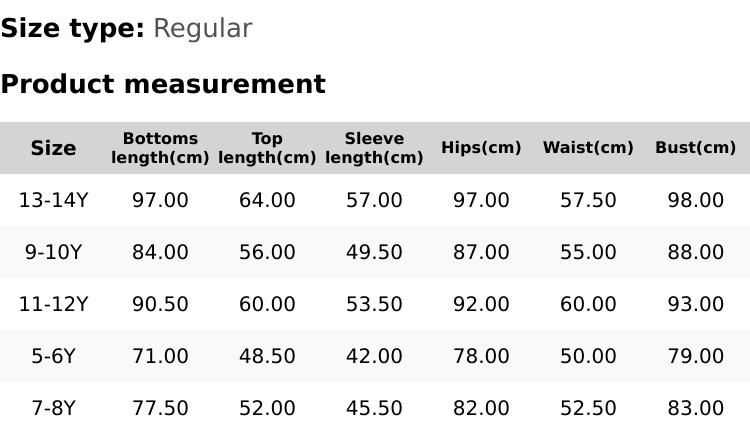
Task: Click the 5-6Y size row label
Action: (x=53, y=356)
